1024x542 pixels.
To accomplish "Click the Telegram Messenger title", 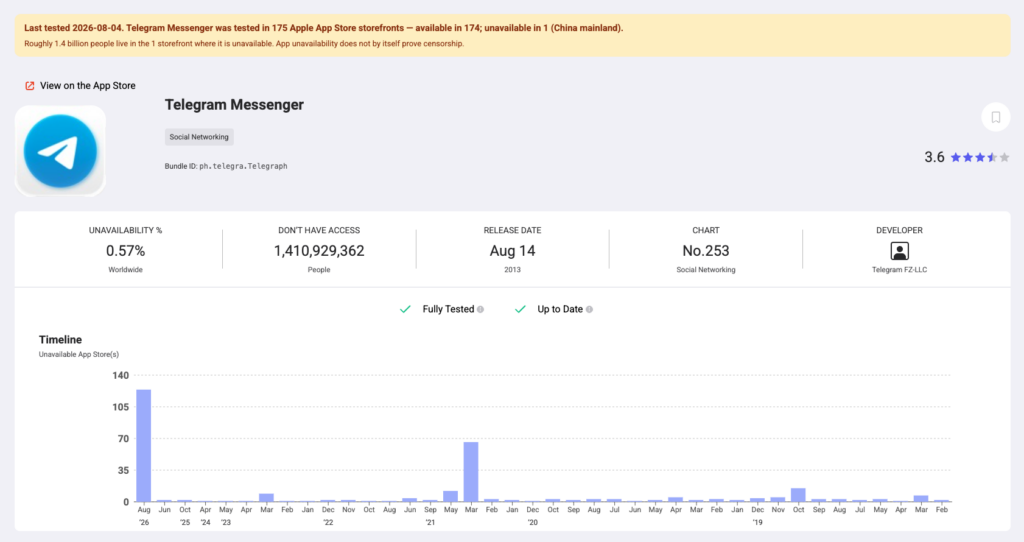I will coord(234,104).
